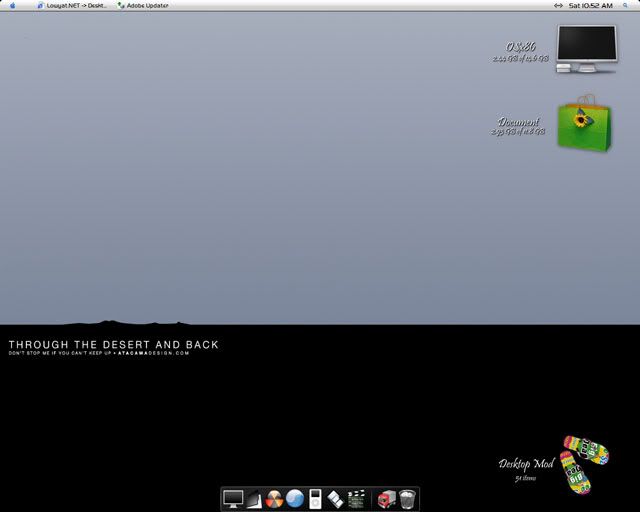Select the Adobe Updater menu bar item
The image size is (640, 512).
(144, 5)
